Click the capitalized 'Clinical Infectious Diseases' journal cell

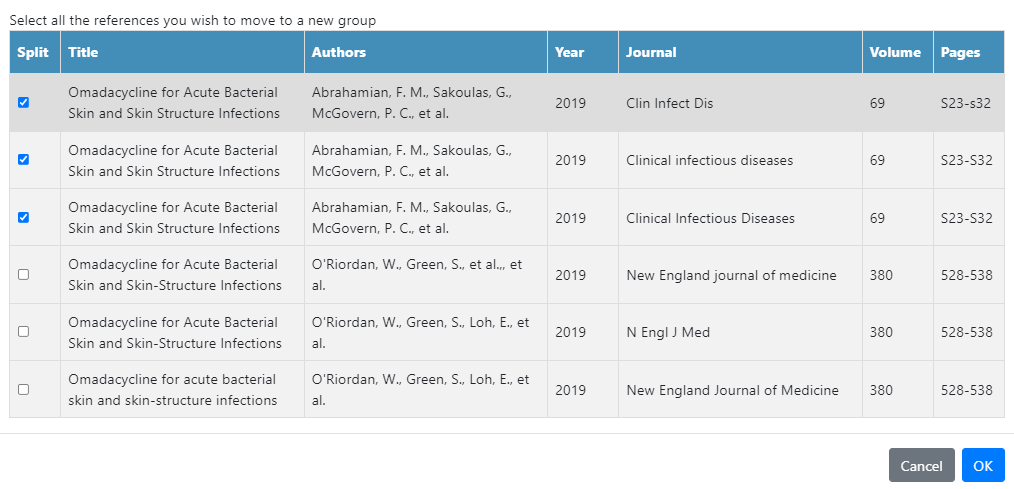click(x=740, y=218)
